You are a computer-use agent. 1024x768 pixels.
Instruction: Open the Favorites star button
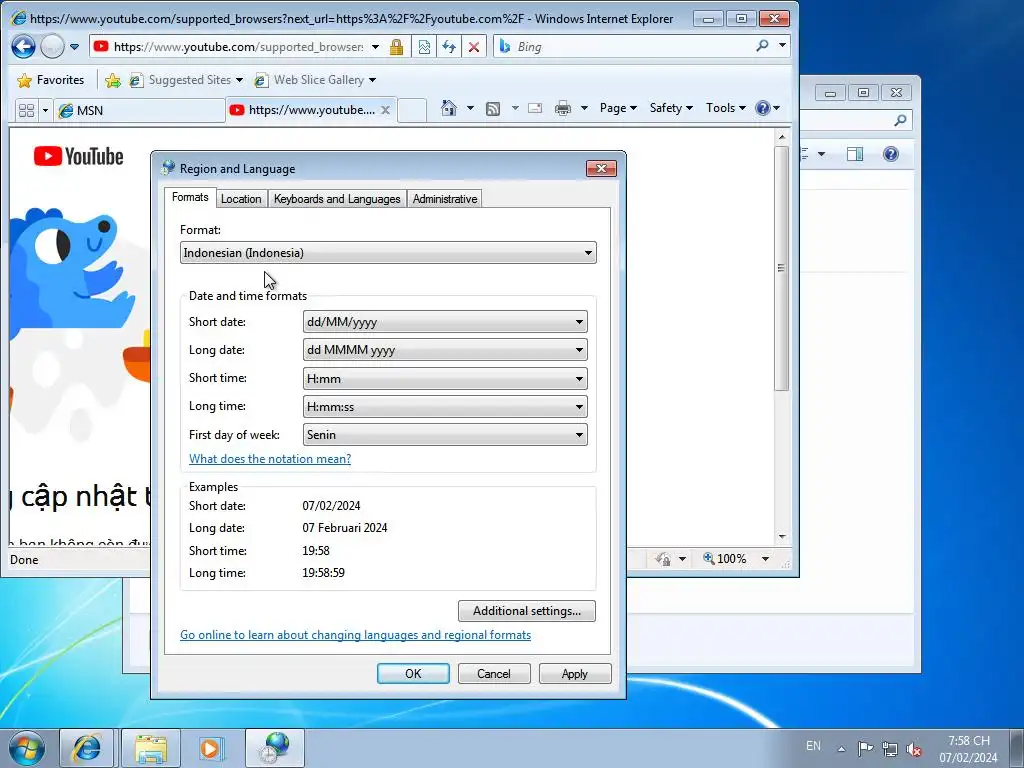click(x=51, y=80)
